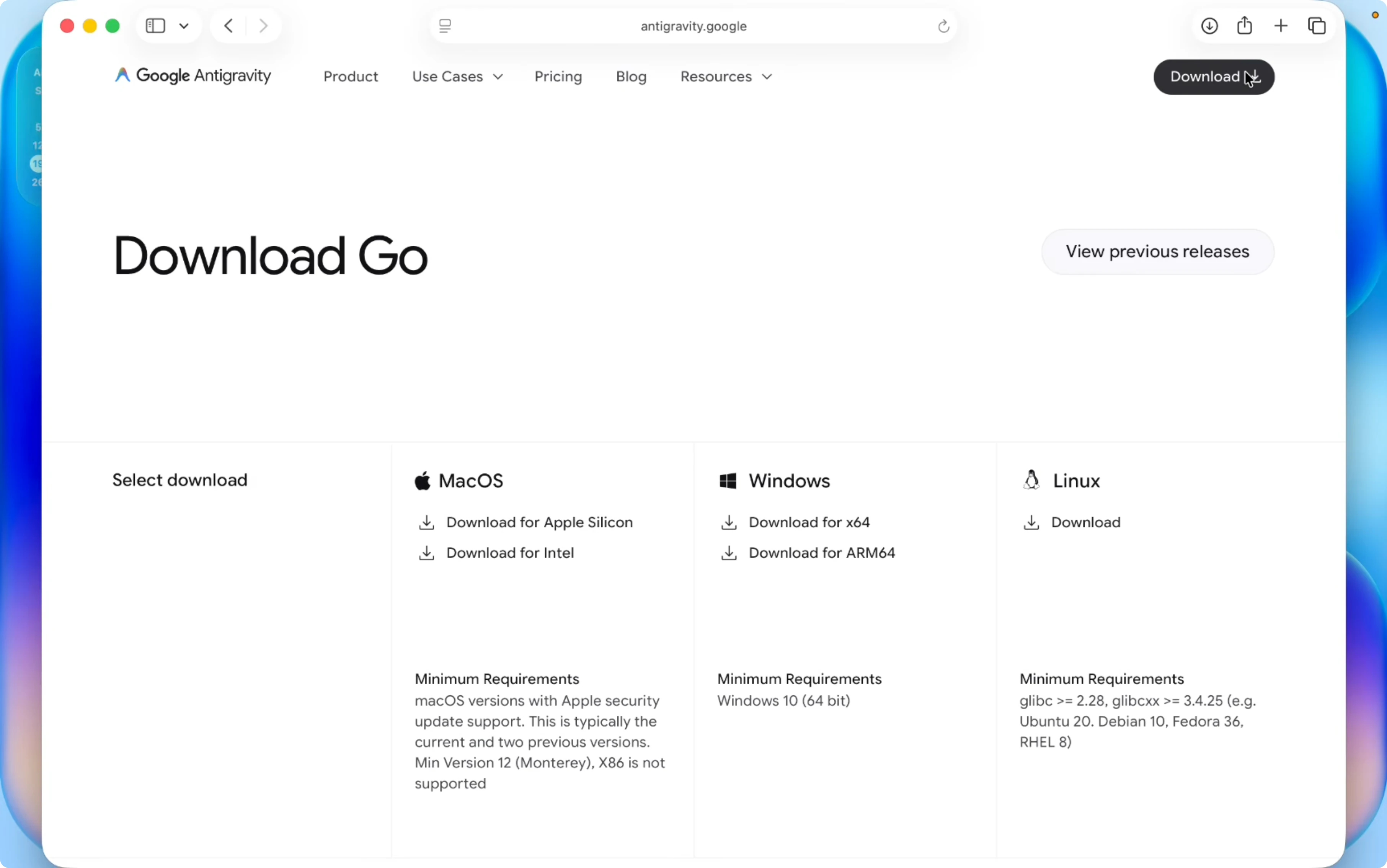Click the Share icon in Safari toolbar
Image resolution: width=1387 pixels, height=868 pixels.
1245,25
